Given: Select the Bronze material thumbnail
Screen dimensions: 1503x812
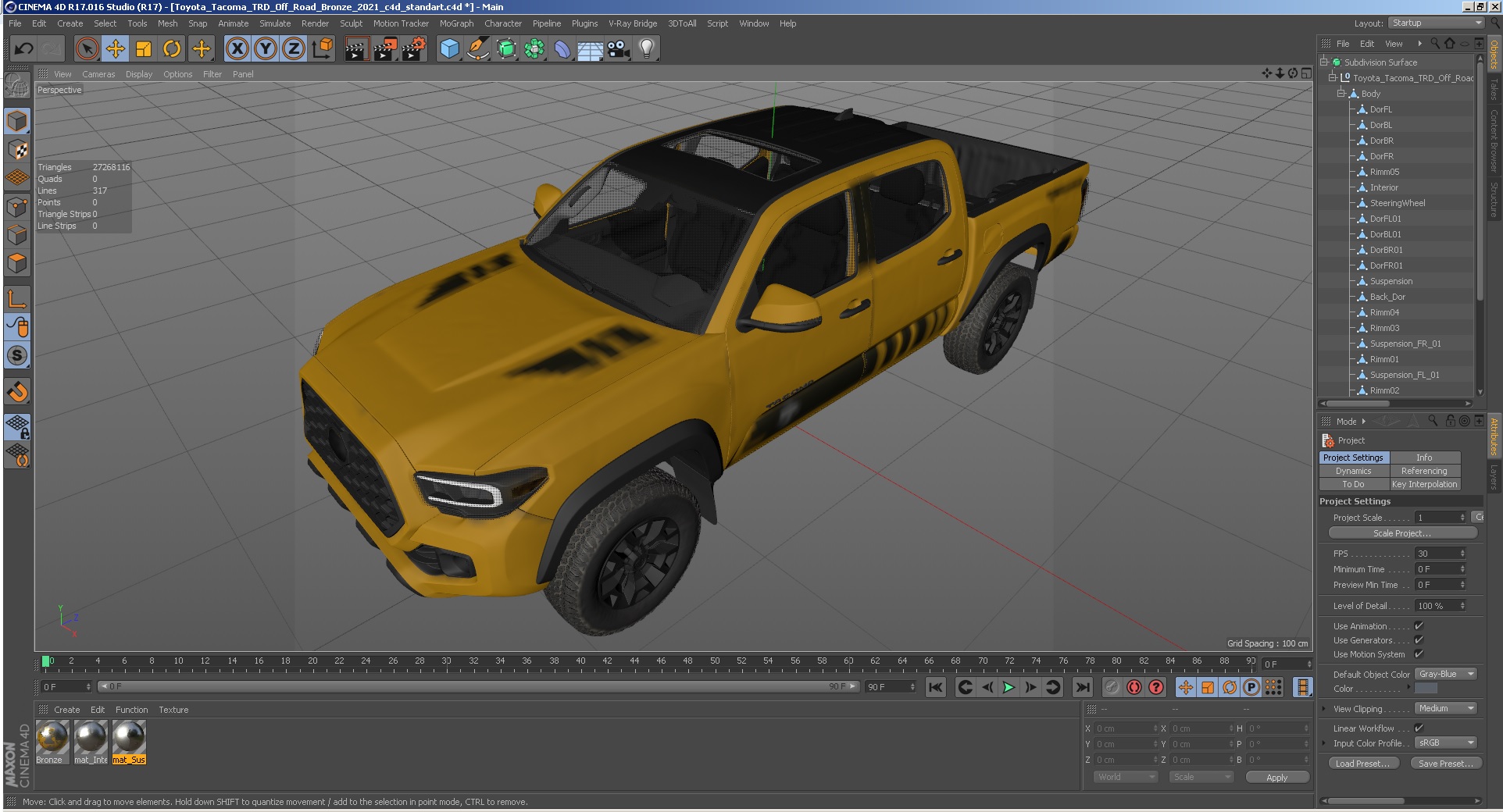Looking at the screenshot, I should pyautogui.click(x=52, y=737).
